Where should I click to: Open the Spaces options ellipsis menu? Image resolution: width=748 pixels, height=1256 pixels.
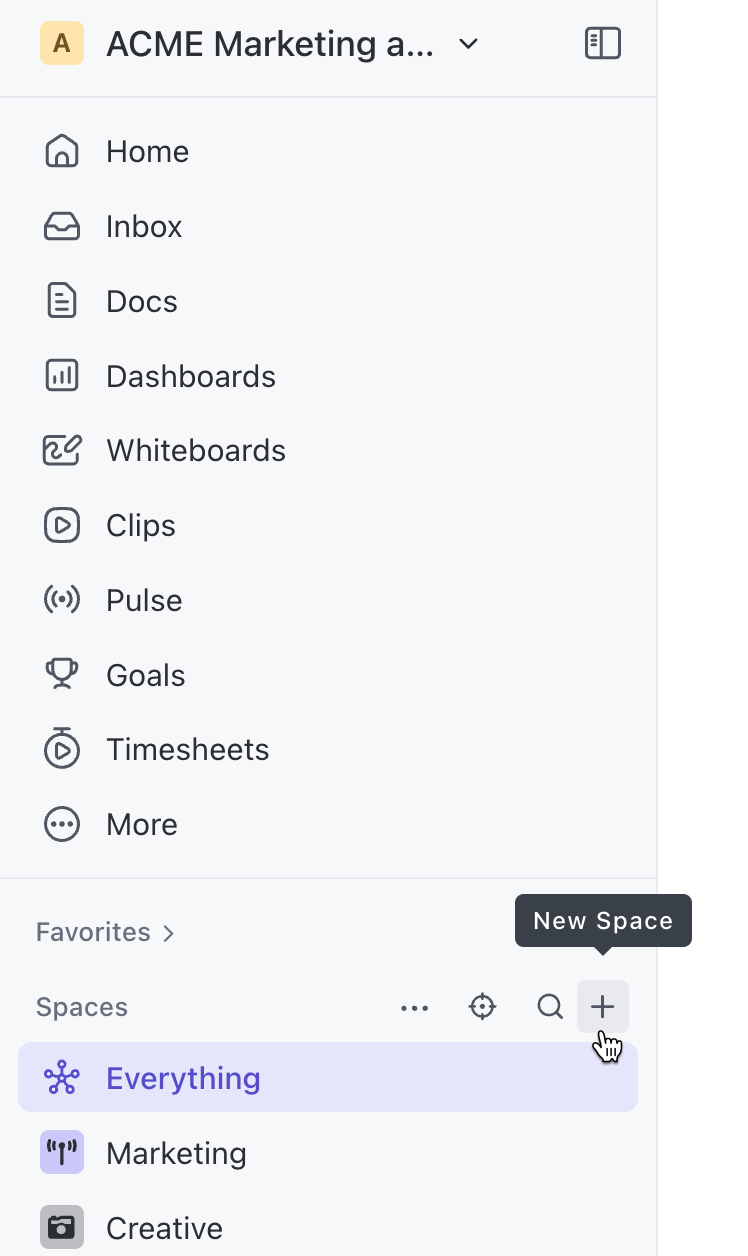415,1007
